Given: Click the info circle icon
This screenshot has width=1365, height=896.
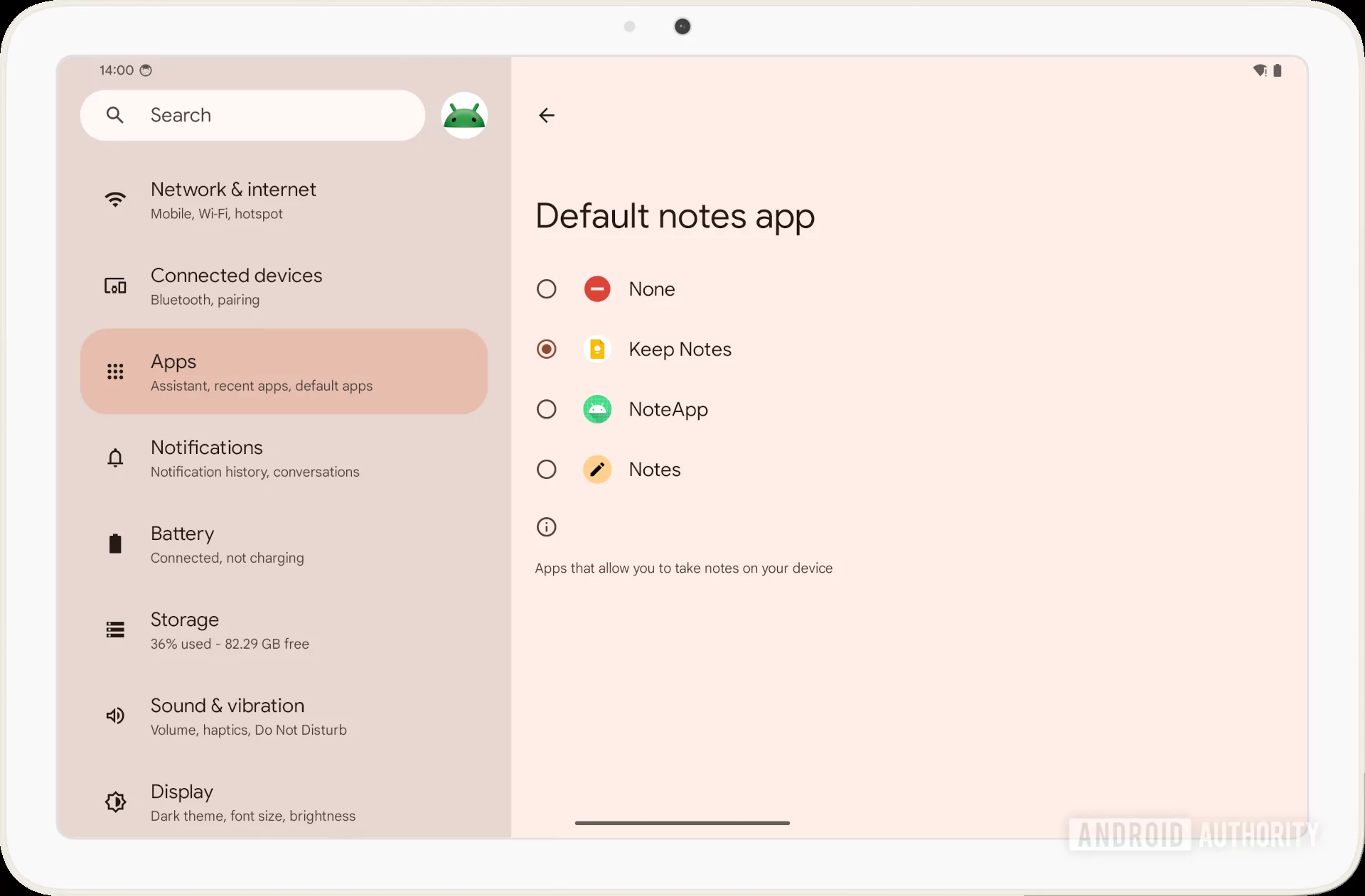Looking at the screenshot, I should click(547, 527).
